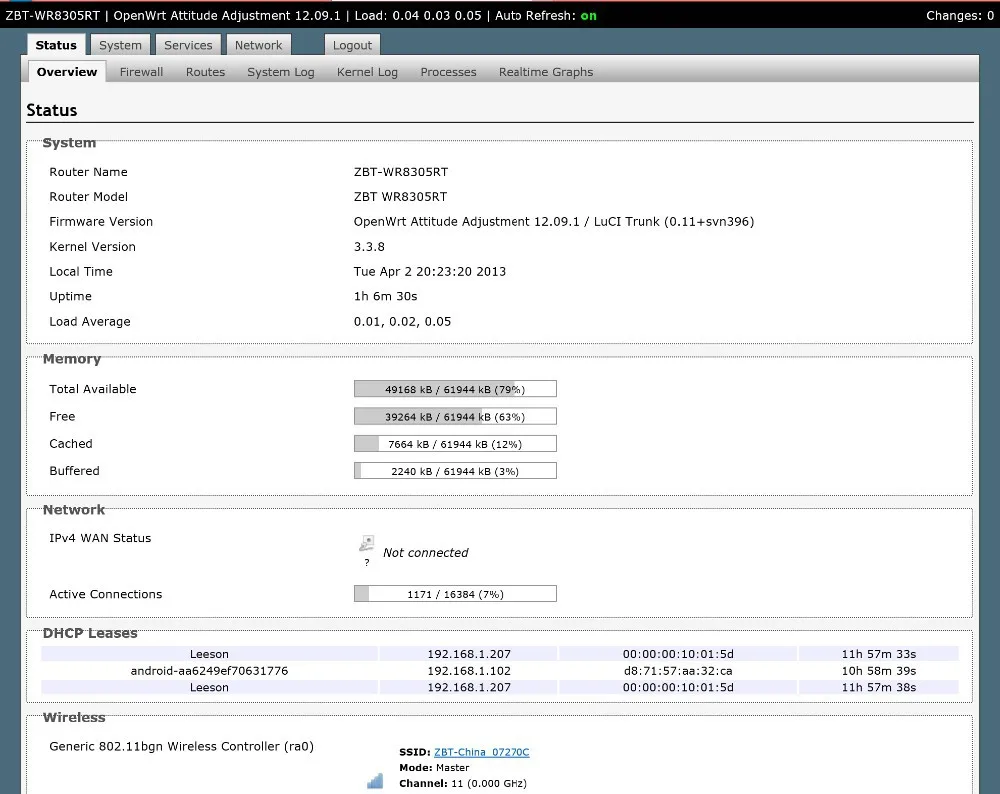The width and height of the screenshot is (1000, 794).
Task: Click the Status page heading
Action: [52, 110]
